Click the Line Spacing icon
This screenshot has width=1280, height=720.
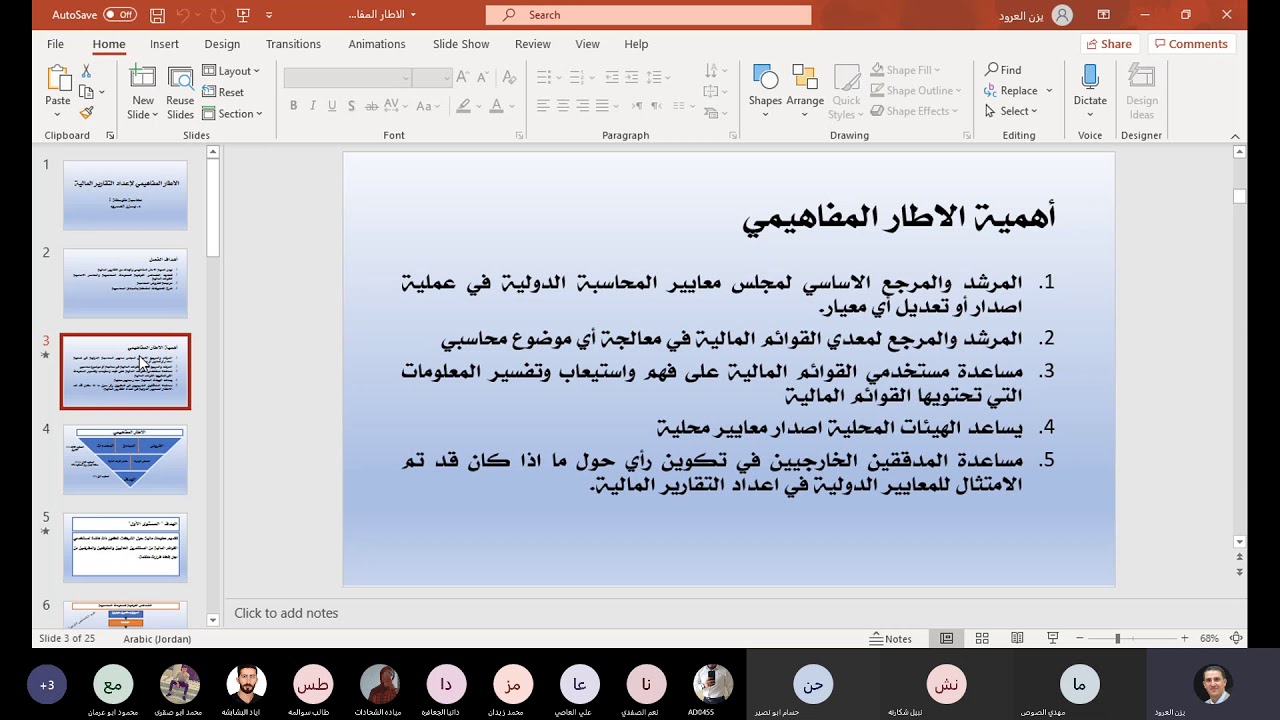653,77
